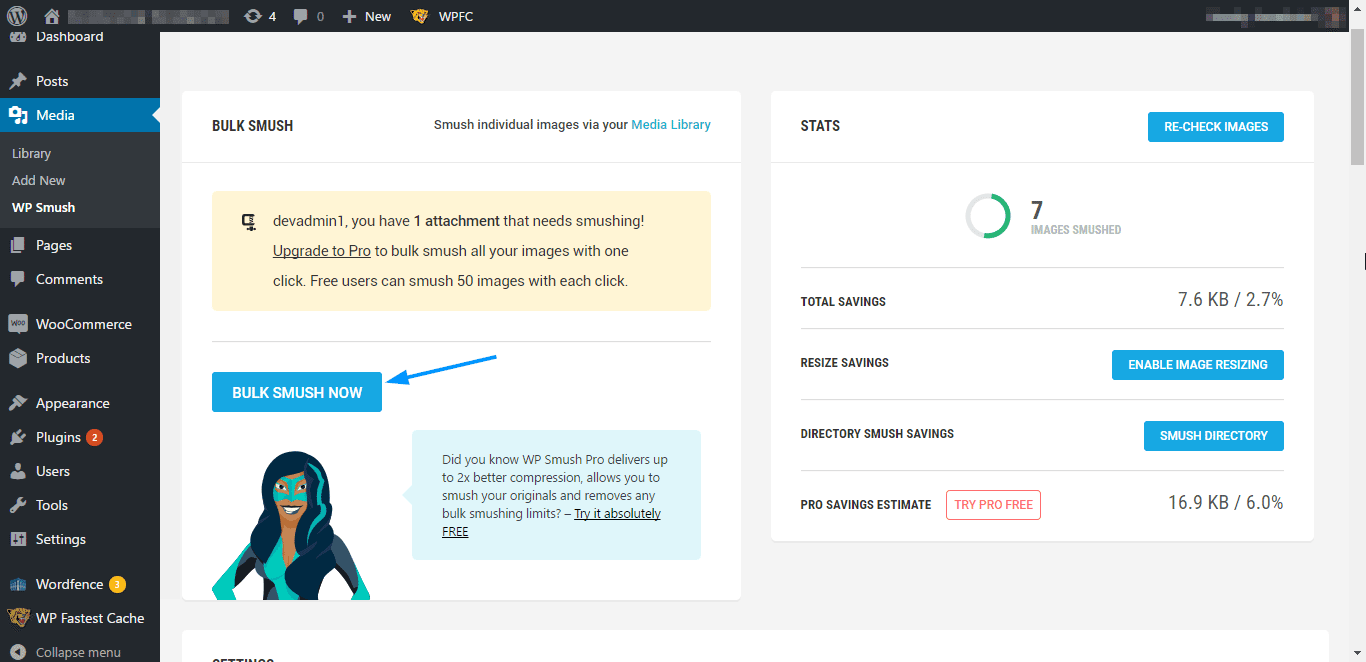Open the Media Library link in Bulk Smush
The image size is (1366, 662).
point(671,125)
